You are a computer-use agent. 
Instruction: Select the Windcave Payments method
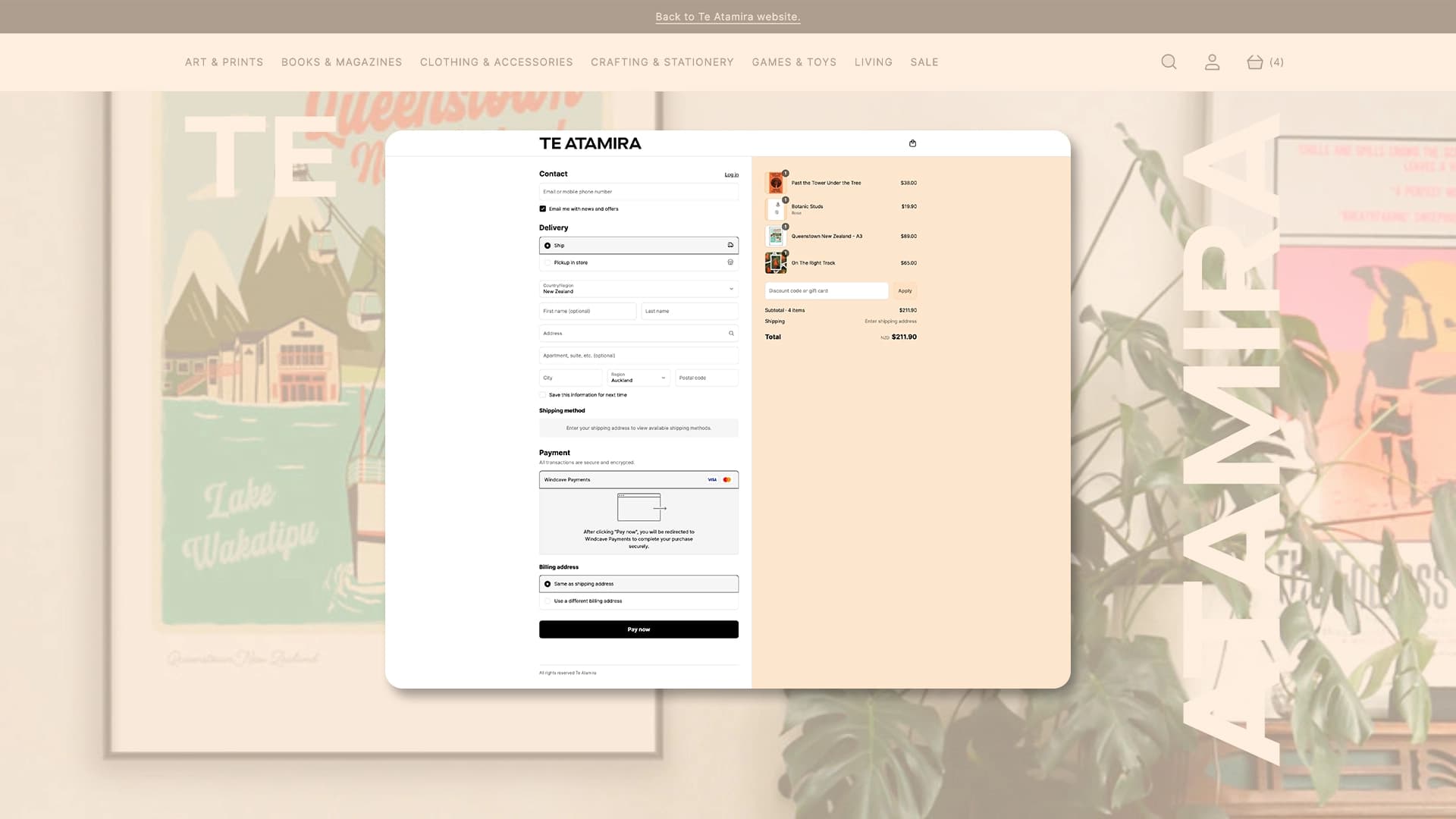coord(639,480)
